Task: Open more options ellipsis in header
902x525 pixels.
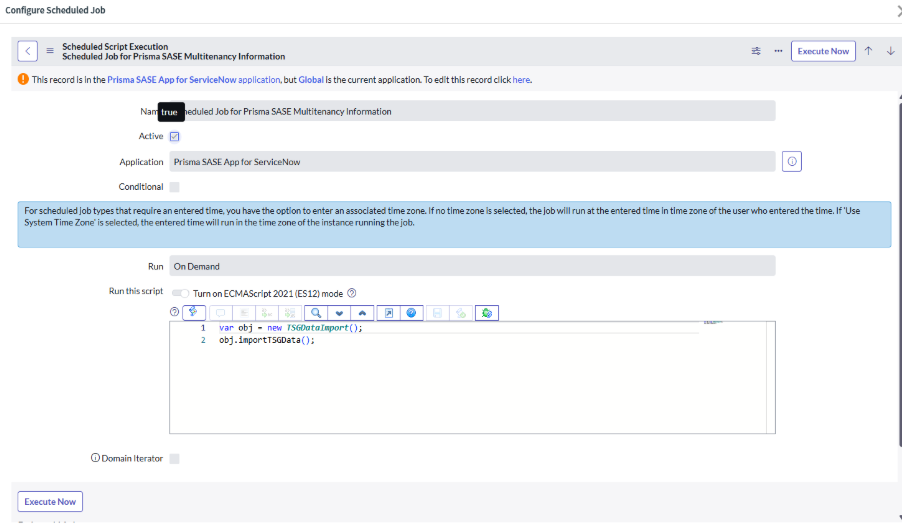Action: tap(778, 51)
